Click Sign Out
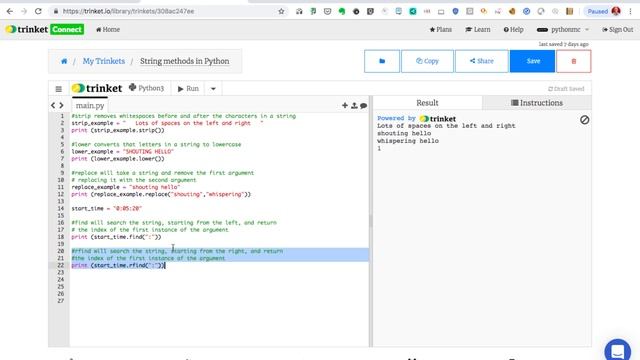 (618, 29)
